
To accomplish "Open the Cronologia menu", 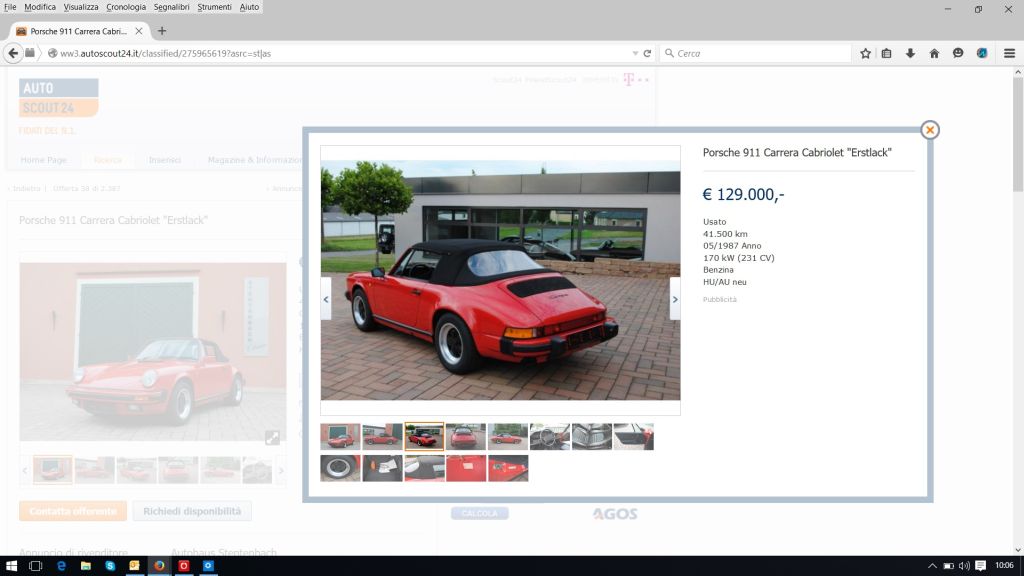I will [126, 7].
